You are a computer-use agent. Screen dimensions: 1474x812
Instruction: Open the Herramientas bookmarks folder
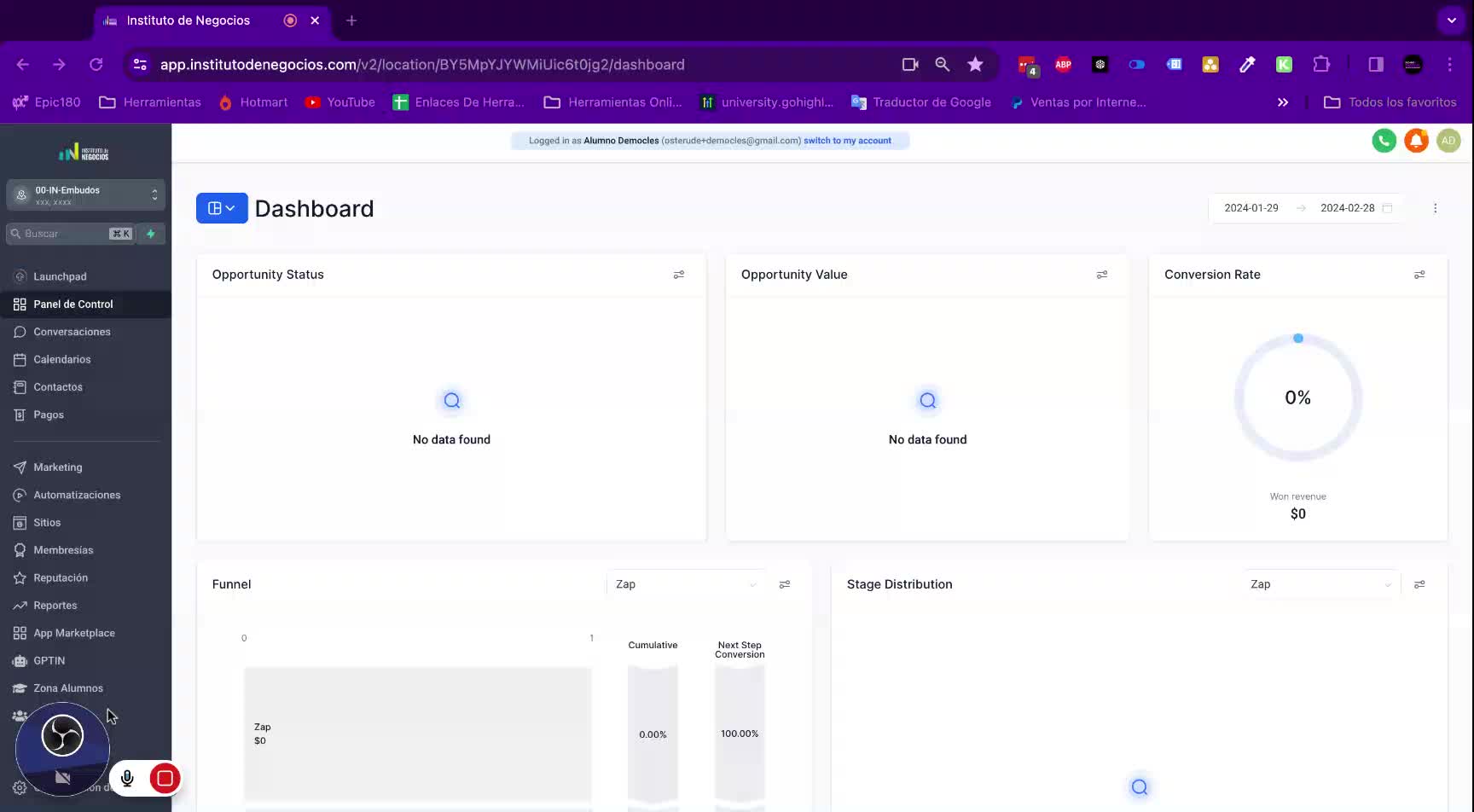click(150, 102)
